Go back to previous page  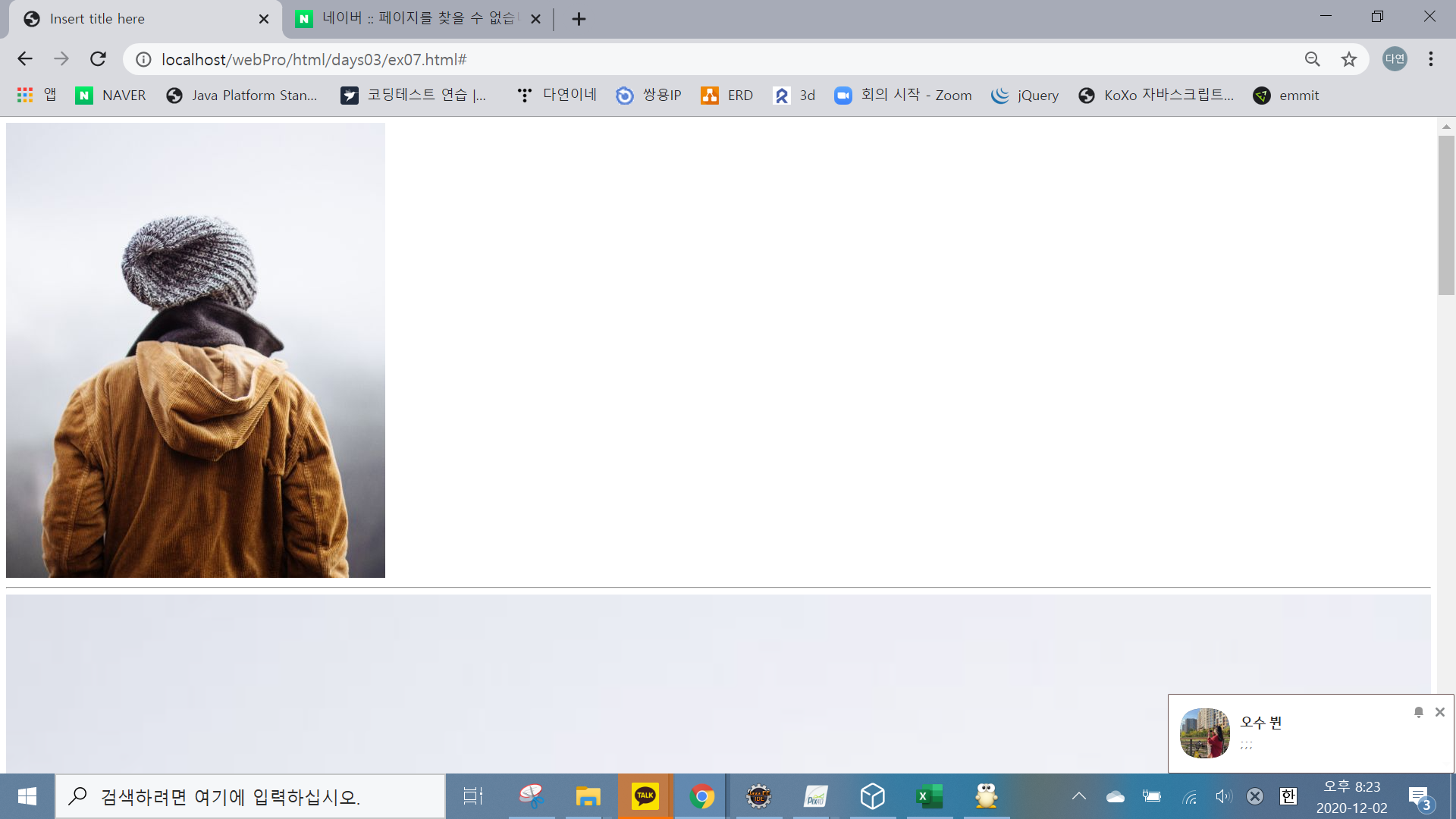coord(25,59)
